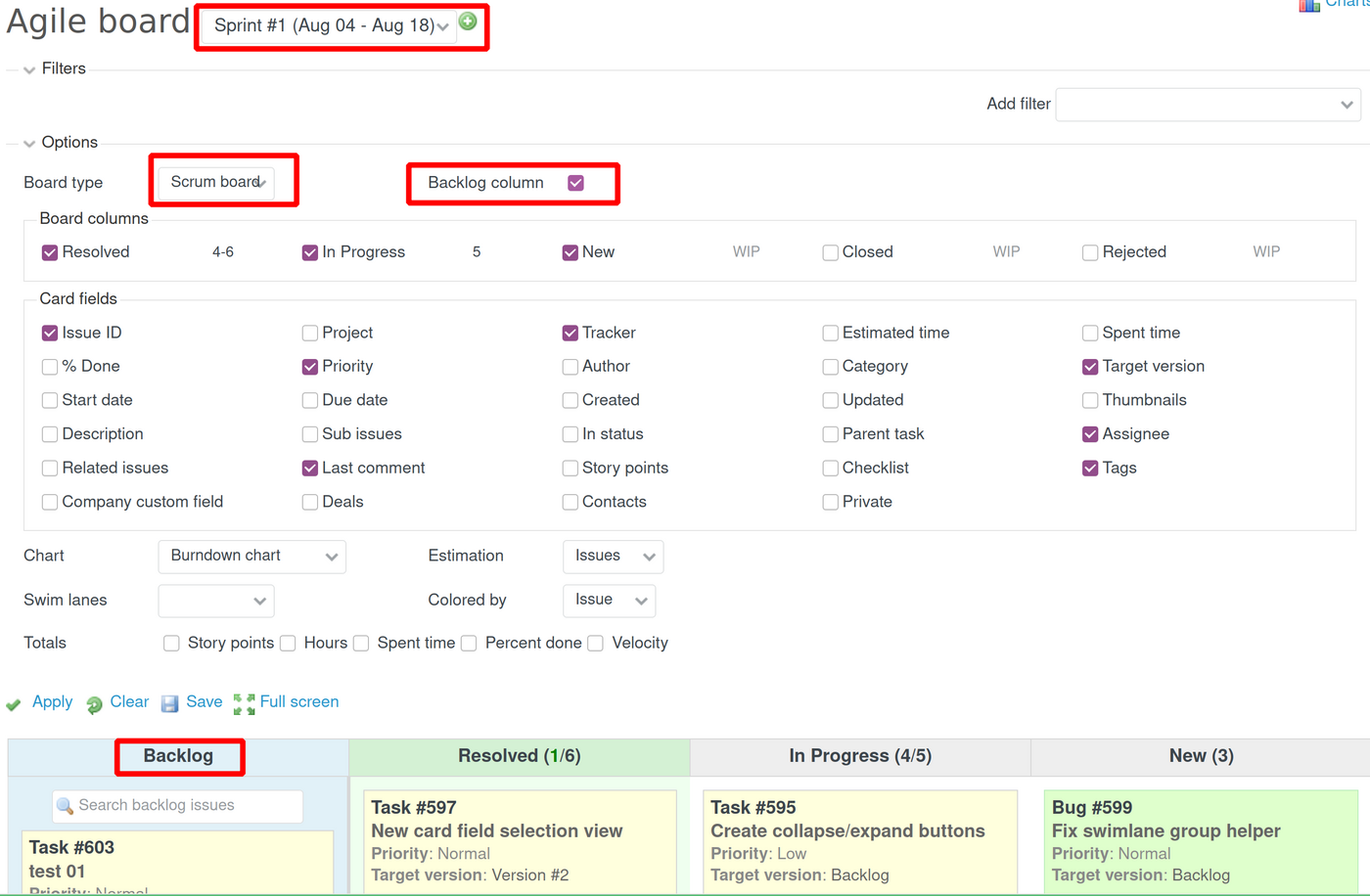Check the Closed board column checkbox

[831, 252]
